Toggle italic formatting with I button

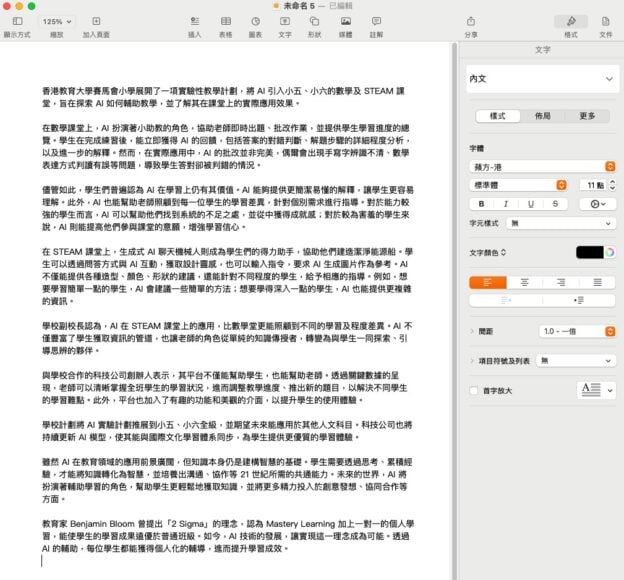pos(507,203)
